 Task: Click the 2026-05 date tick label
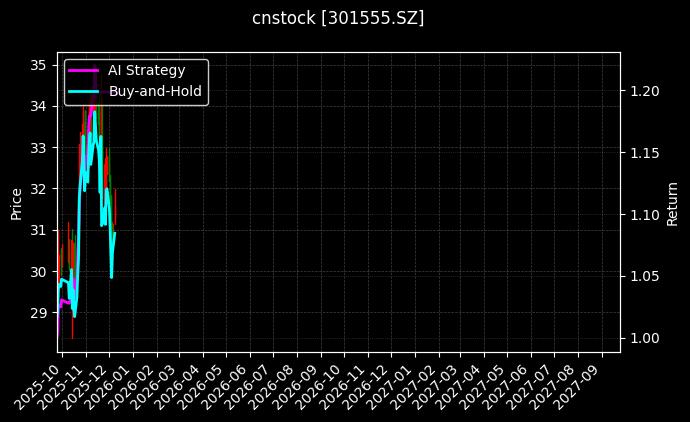pos(202,388)
